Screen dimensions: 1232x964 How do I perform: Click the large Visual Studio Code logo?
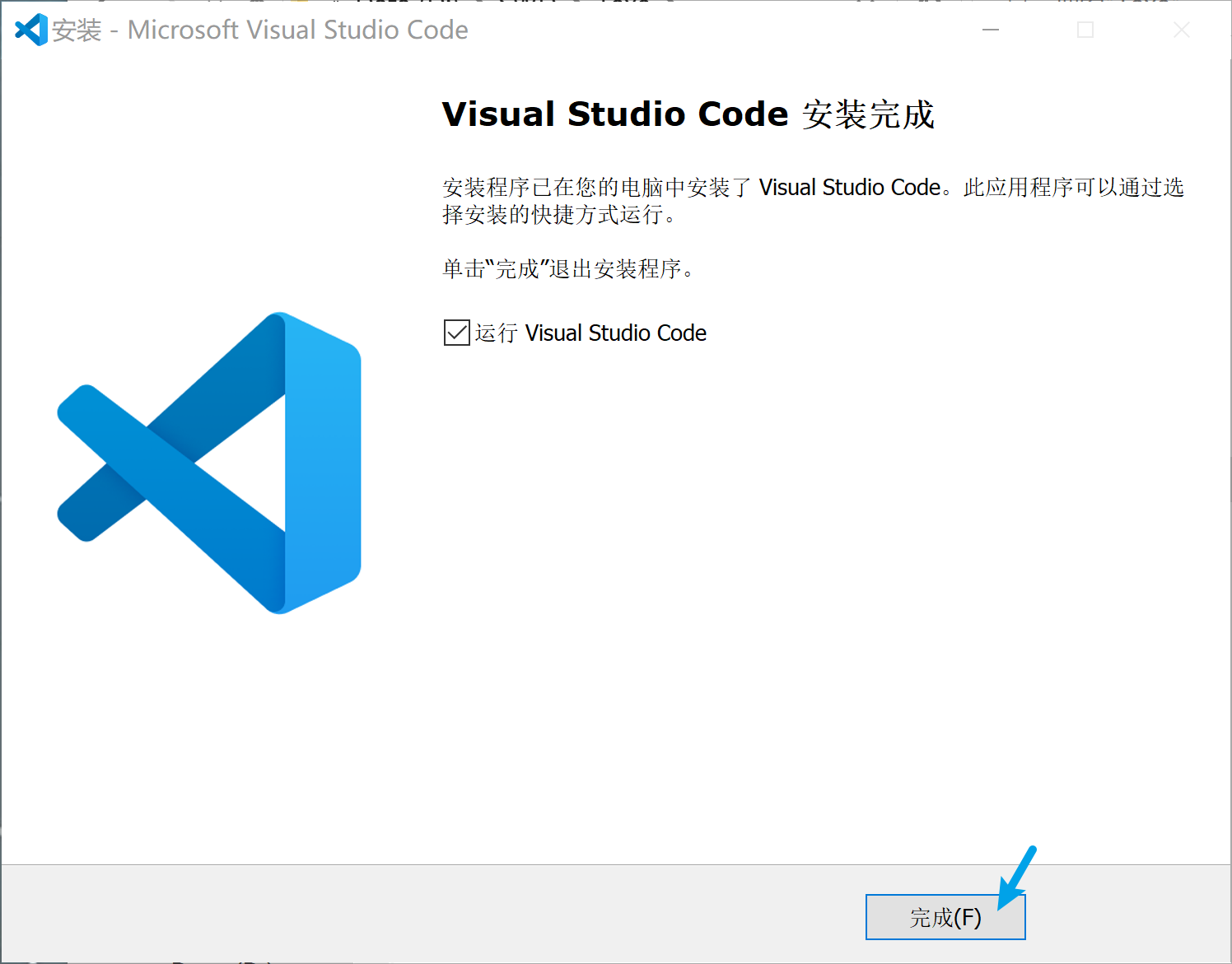tap(209, 463)
